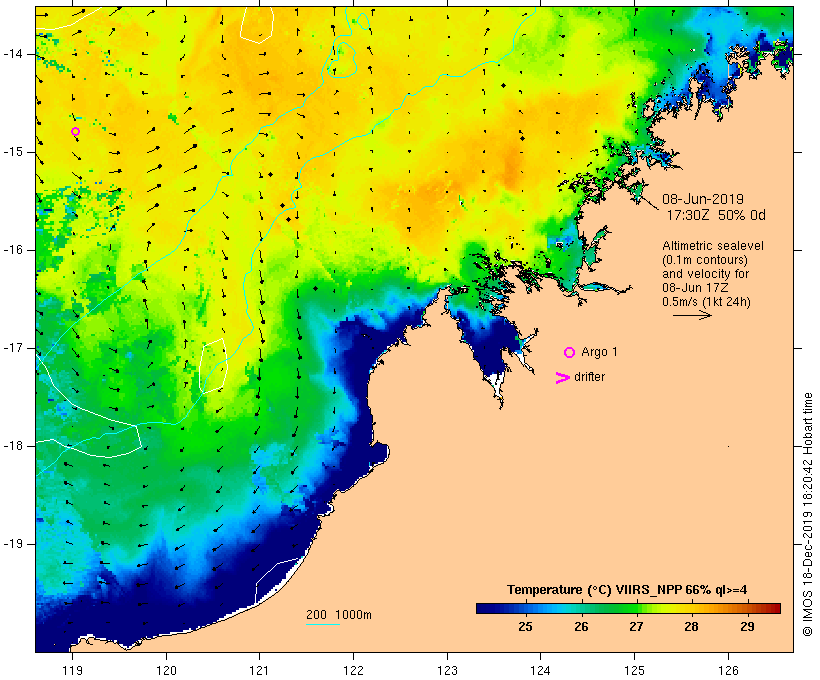The image size is (820, 680).
Task: Click the latitude axis label -15
Action: [x=12, y=152]
